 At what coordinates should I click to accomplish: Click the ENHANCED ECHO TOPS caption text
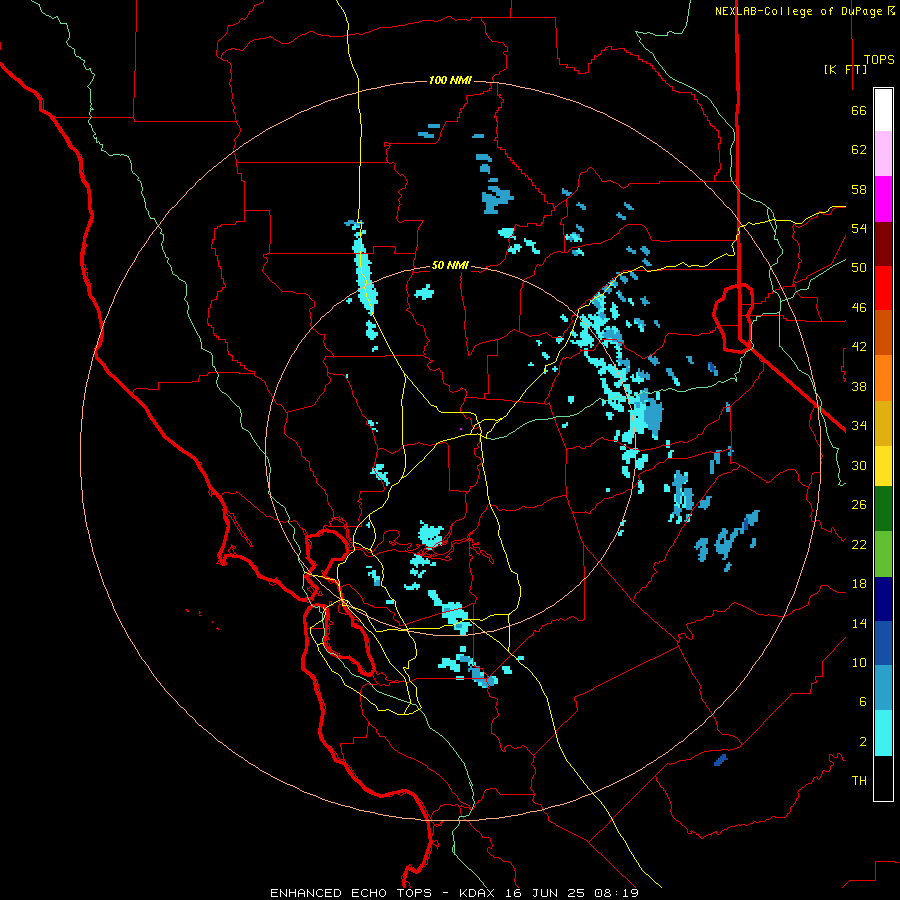(351, 893)
